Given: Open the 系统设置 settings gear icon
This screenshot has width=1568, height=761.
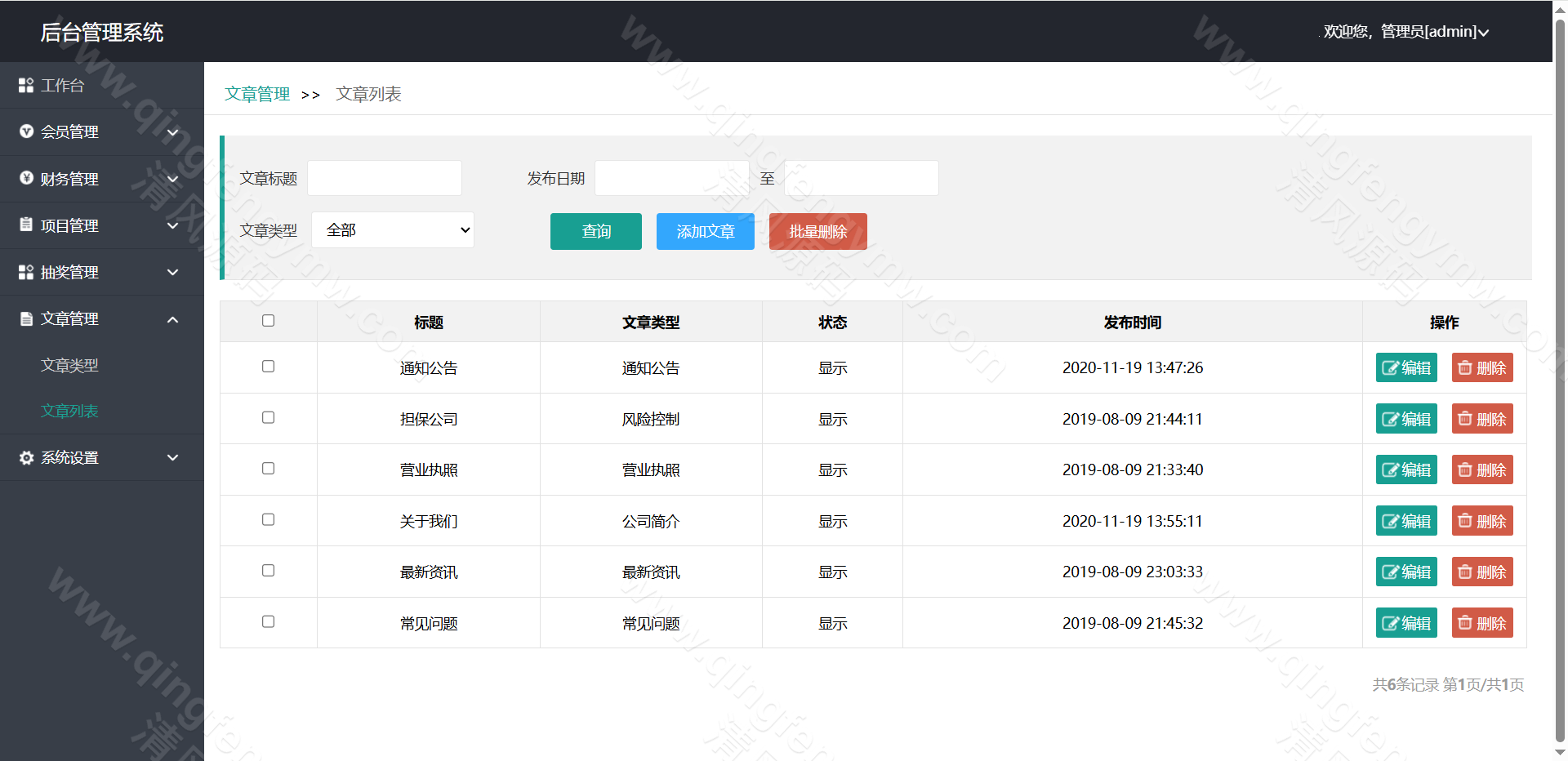Looking at the screenshot, I should point(25,457).
